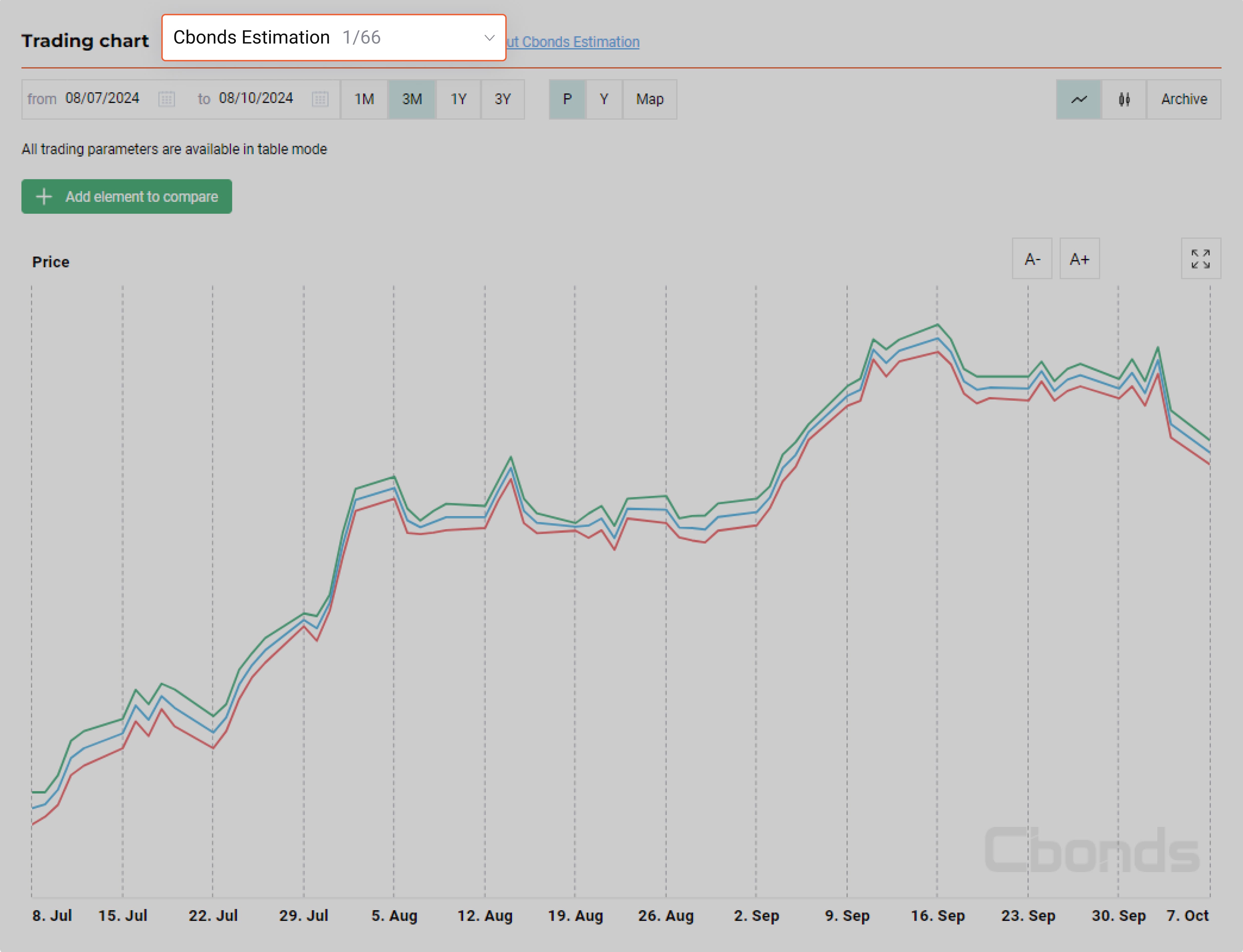Open the Map view

tap(650, 99)
